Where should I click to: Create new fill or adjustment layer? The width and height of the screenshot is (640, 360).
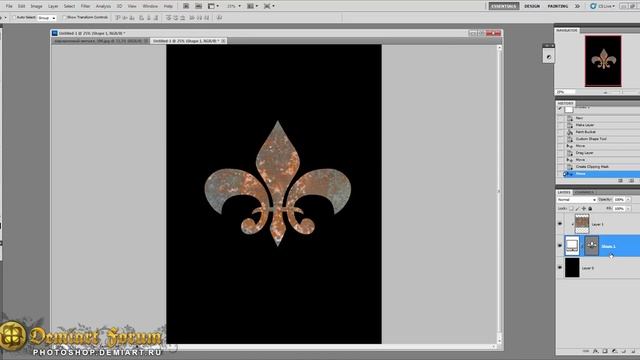614,351
